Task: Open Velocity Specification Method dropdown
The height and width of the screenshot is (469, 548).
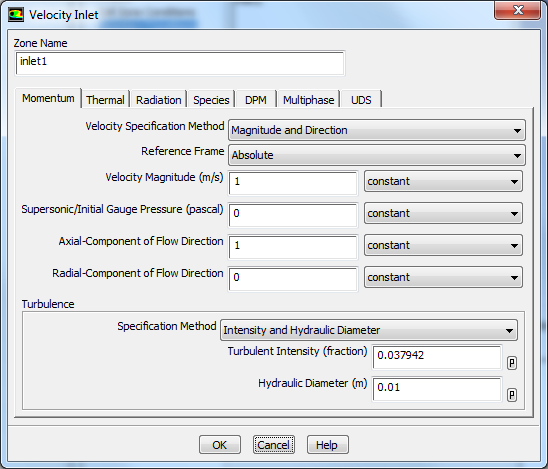Action: coord(377,130)
